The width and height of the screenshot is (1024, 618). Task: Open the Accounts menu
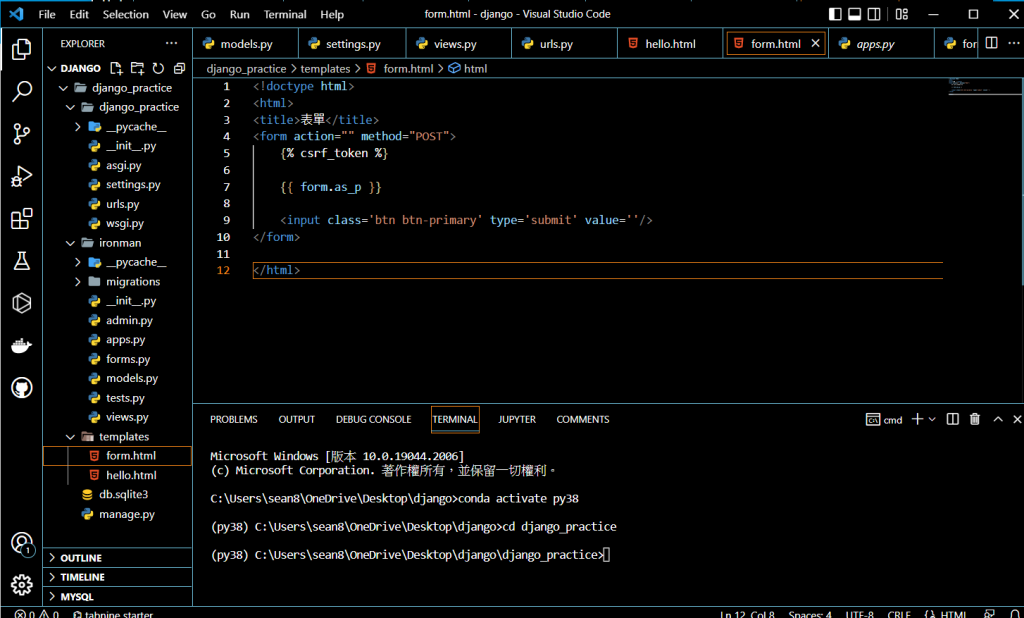click(x=22, y=543)
